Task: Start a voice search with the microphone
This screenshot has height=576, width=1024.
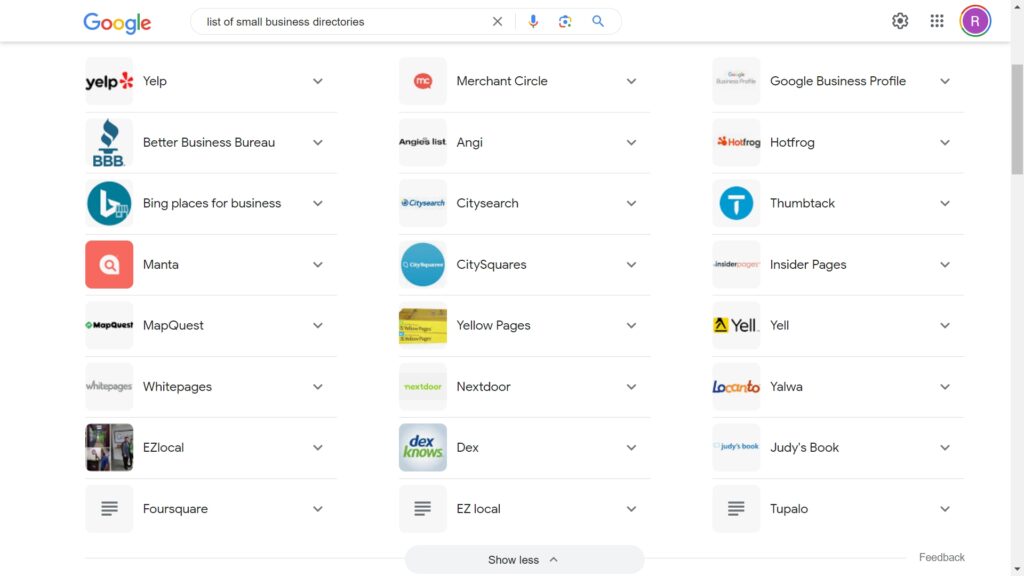Action: point(532,20)
